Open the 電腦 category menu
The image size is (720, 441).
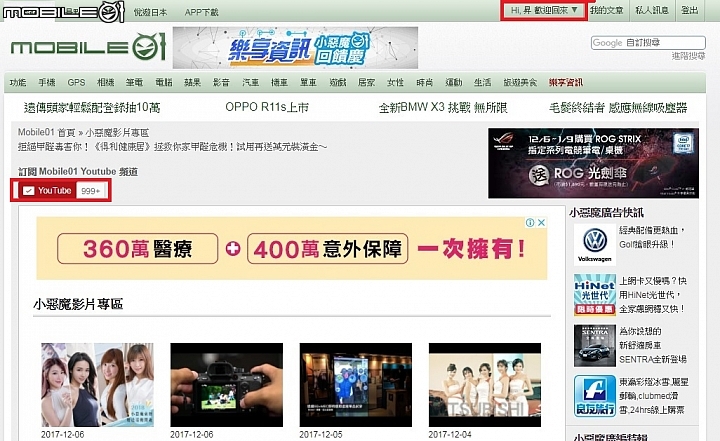[x=164, y=83]
